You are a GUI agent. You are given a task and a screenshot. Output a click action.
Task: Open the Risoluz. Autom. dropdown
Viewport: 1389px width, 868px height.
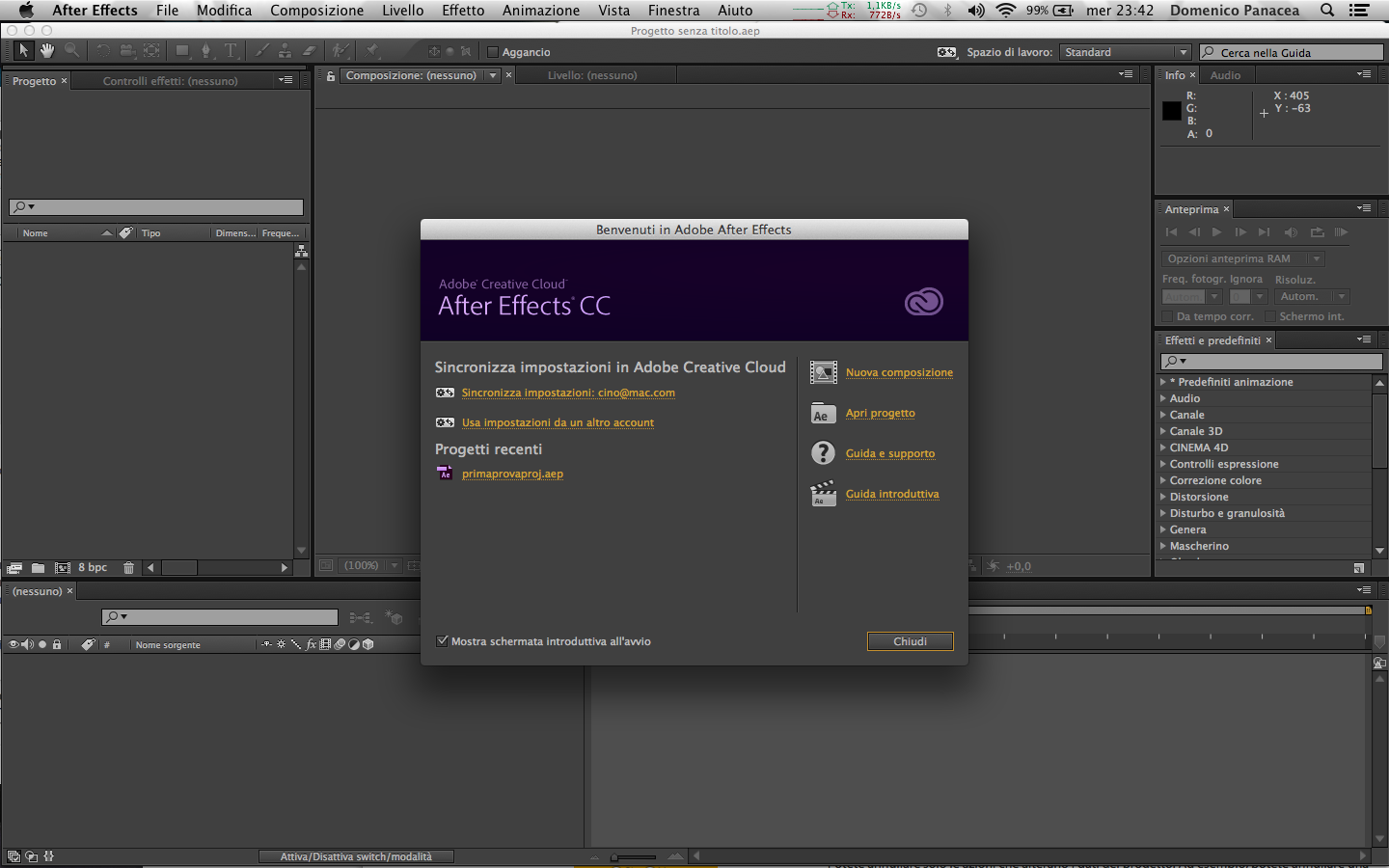(1312, 297)
